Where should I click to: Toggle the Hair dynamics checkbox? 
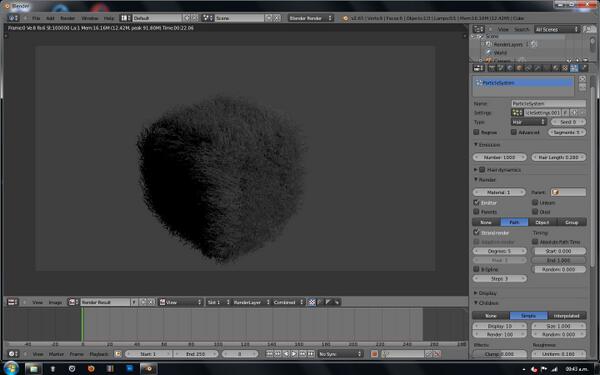point(482,170)
